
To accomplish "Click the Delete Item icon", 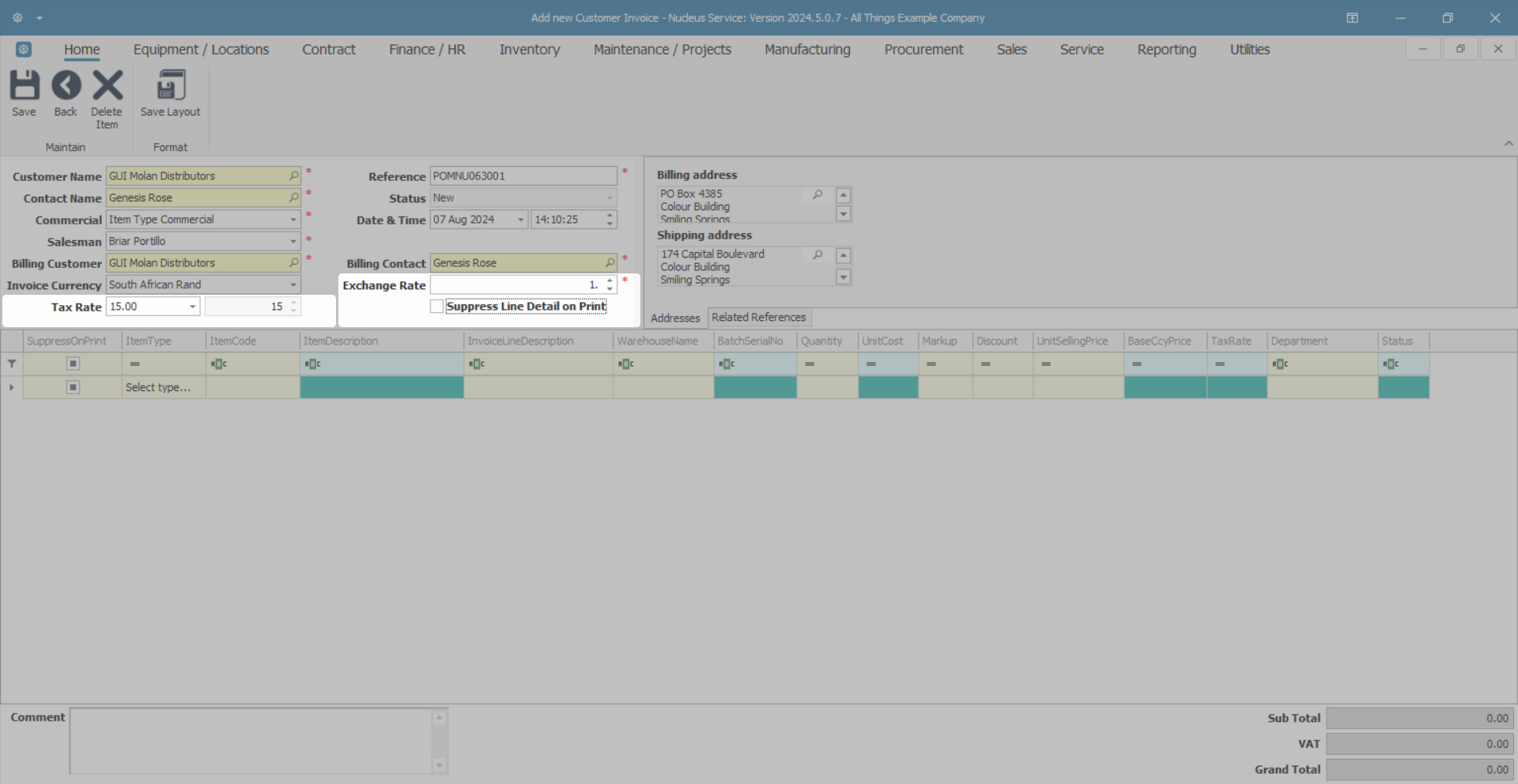I will click(x=107, y=85).
